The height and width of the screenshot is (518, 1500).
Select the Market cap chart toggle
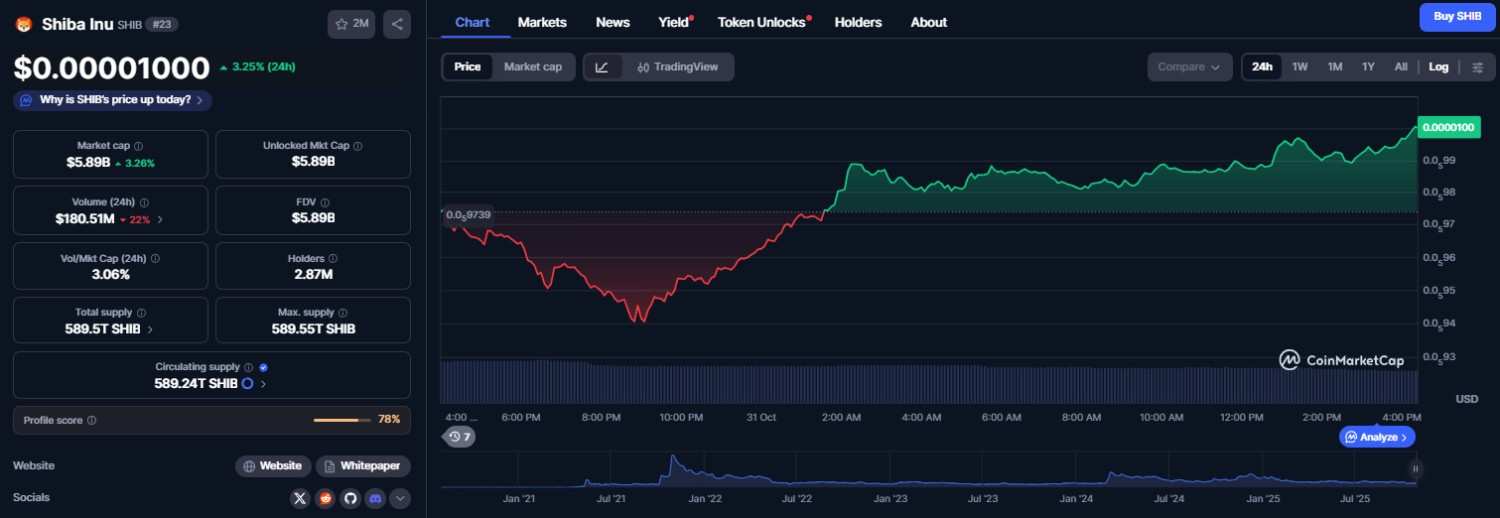coord(532,67)
